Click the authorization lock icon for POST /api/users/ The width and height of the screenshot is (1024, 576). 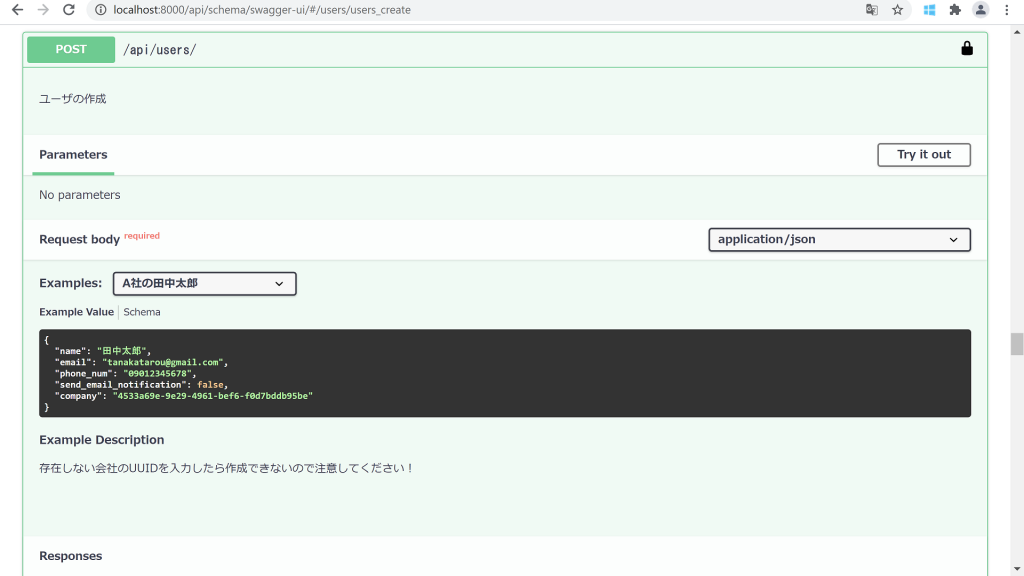pyautogui.click(x=967, y=48)
